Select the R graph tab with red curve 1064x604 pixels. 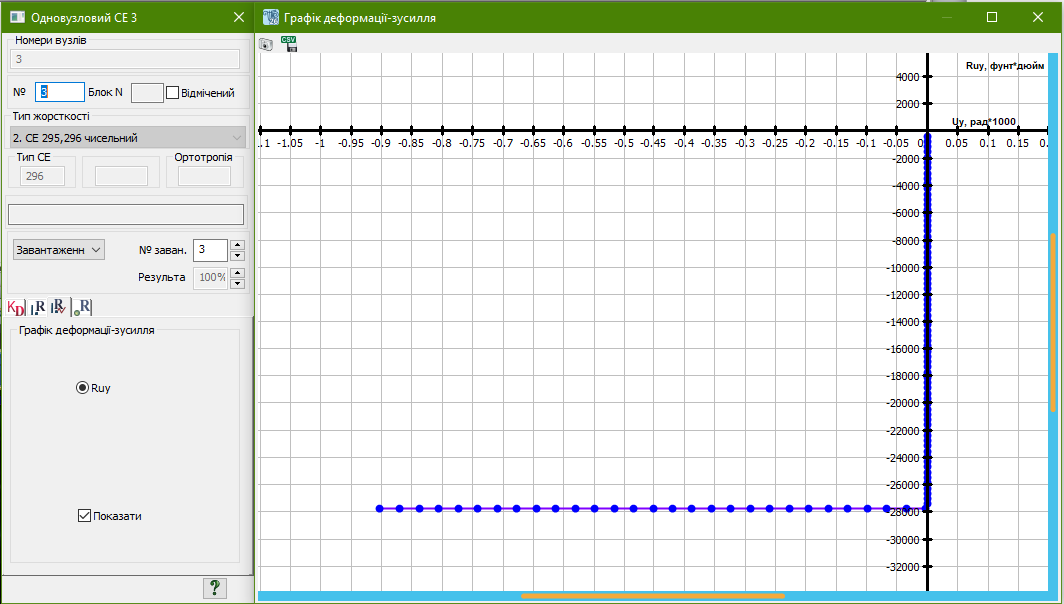tap(59, 308)
